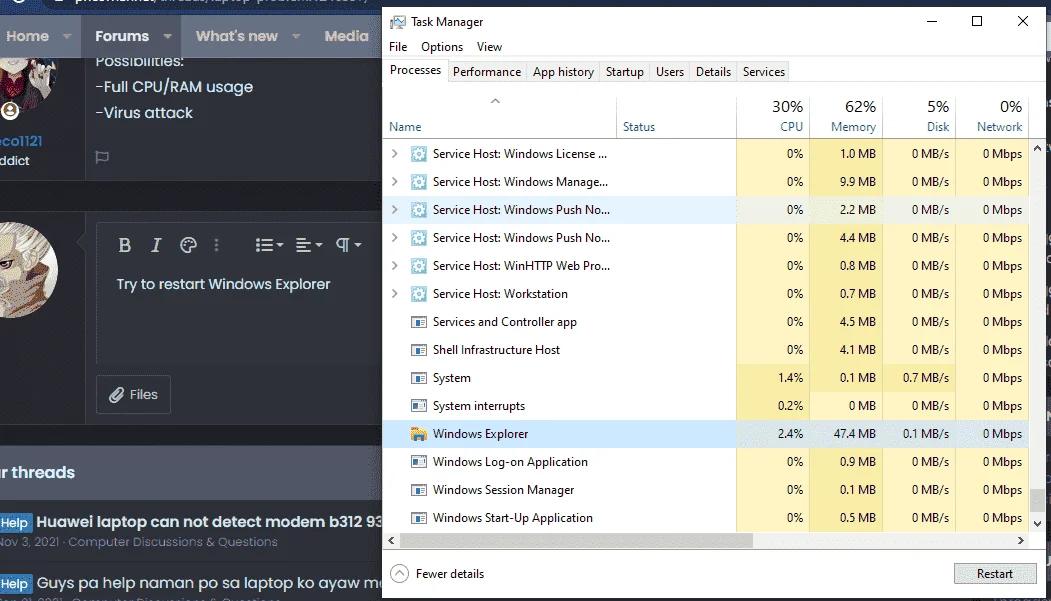This screenshot has height=601, width=1051.
Task: Click the System process icon
Action: pyautogui.click(x=418, y=379)
